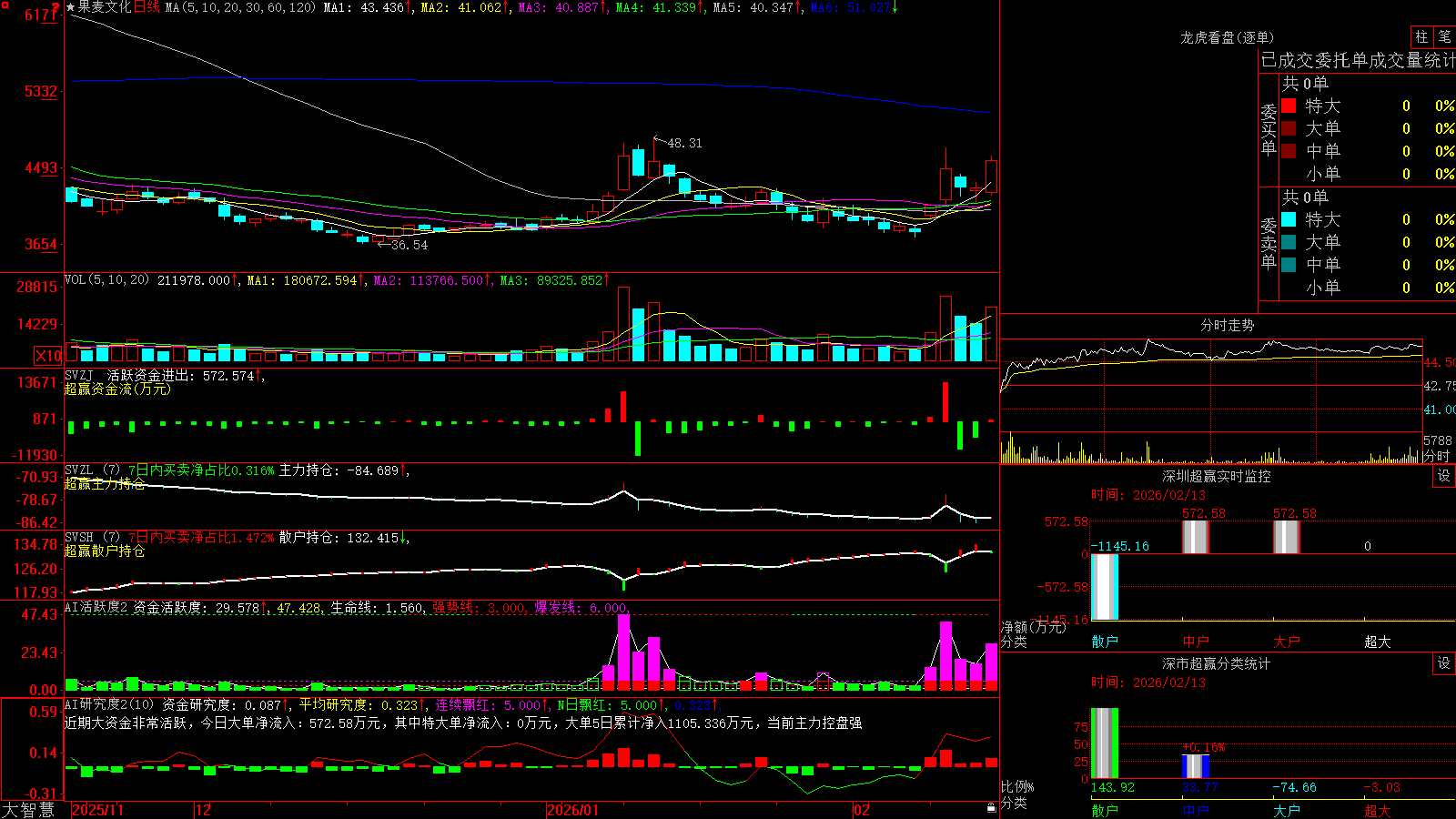Select the 柱 bar mode button
The image size is (1456, 819).
(1421, 37)
